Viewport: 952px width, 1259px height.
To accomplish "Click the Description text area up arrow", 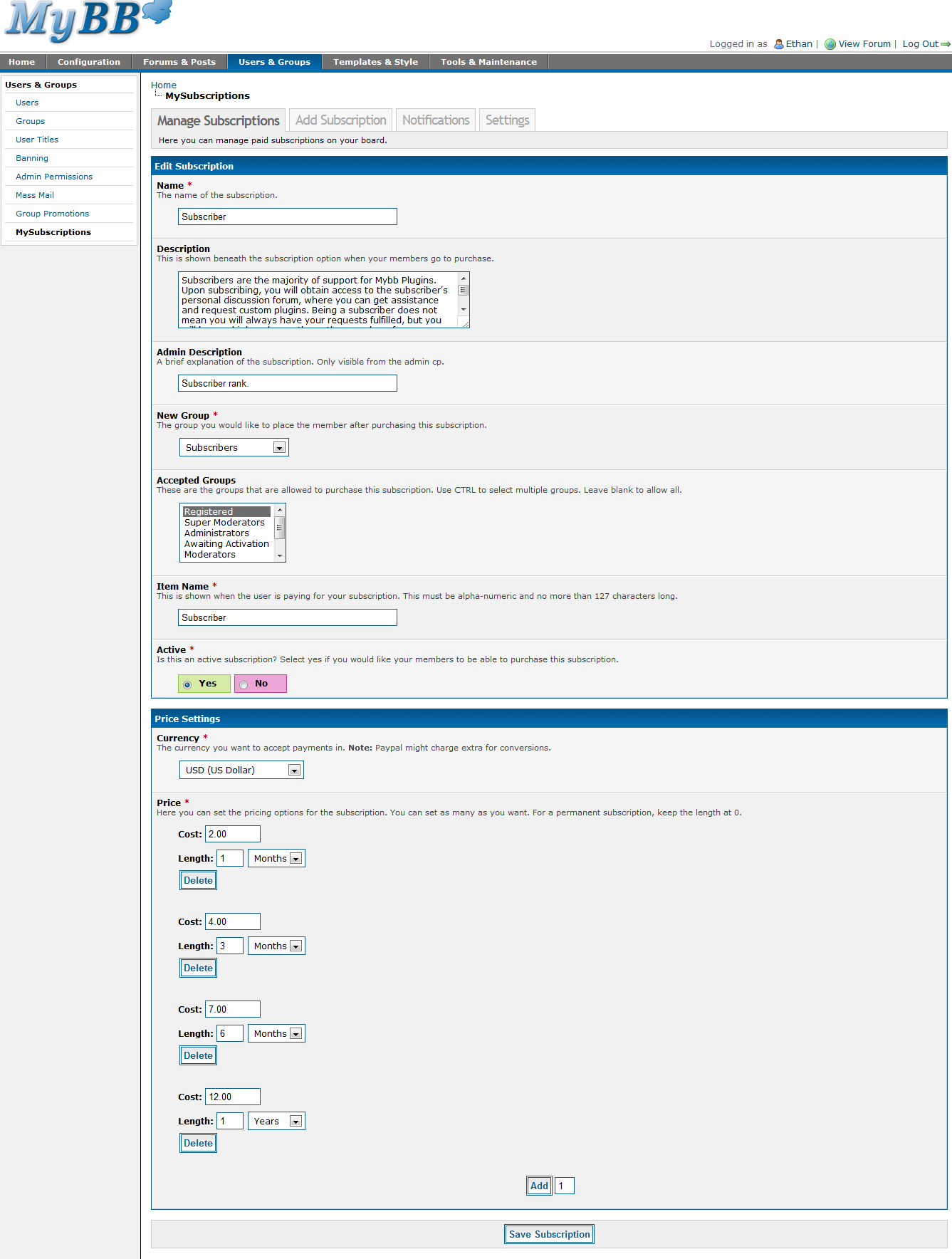I will click(x=464, y=278).
